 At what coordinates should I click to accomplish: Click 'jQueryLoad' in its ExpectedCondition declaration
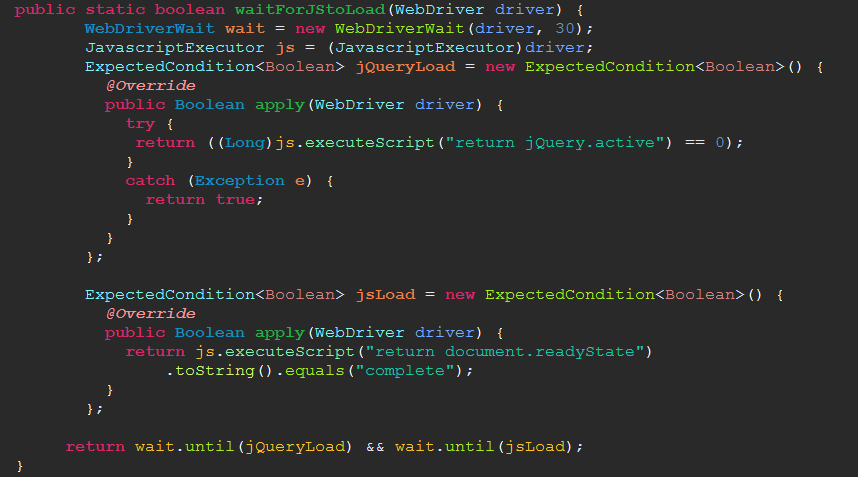point(405,67)
